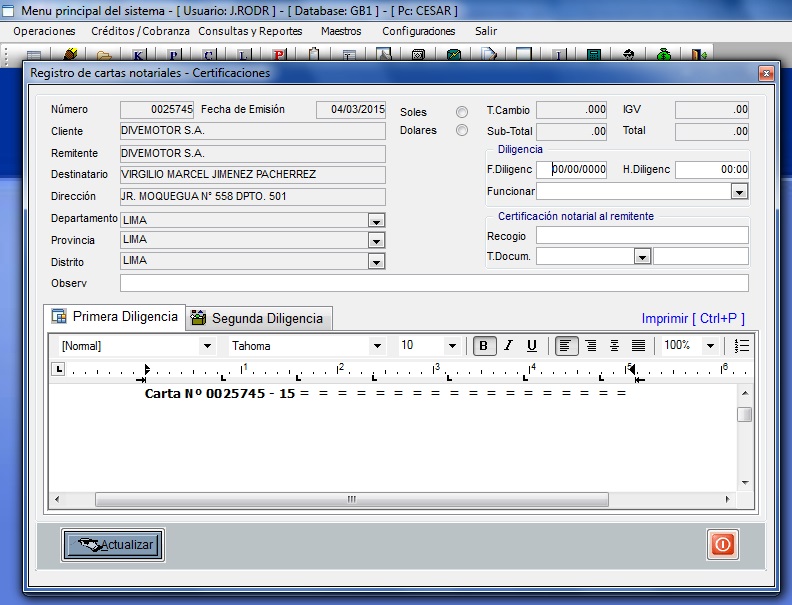Click the red power exit button
Viewport: 792px width, 605px height.
pos(722,544)
